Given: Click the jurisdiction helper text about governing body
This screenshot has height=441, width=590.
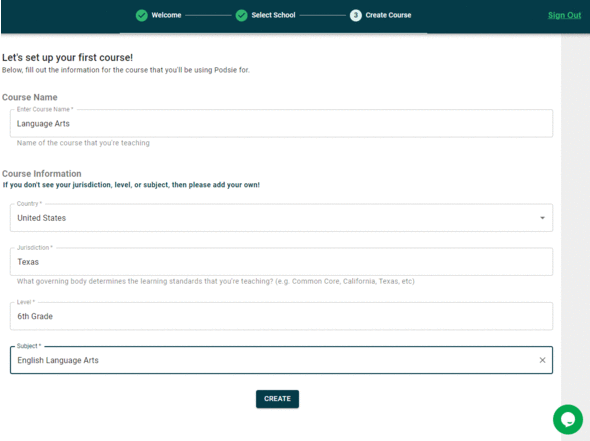Looking at the screenshot, I should [x=216, y=281].
